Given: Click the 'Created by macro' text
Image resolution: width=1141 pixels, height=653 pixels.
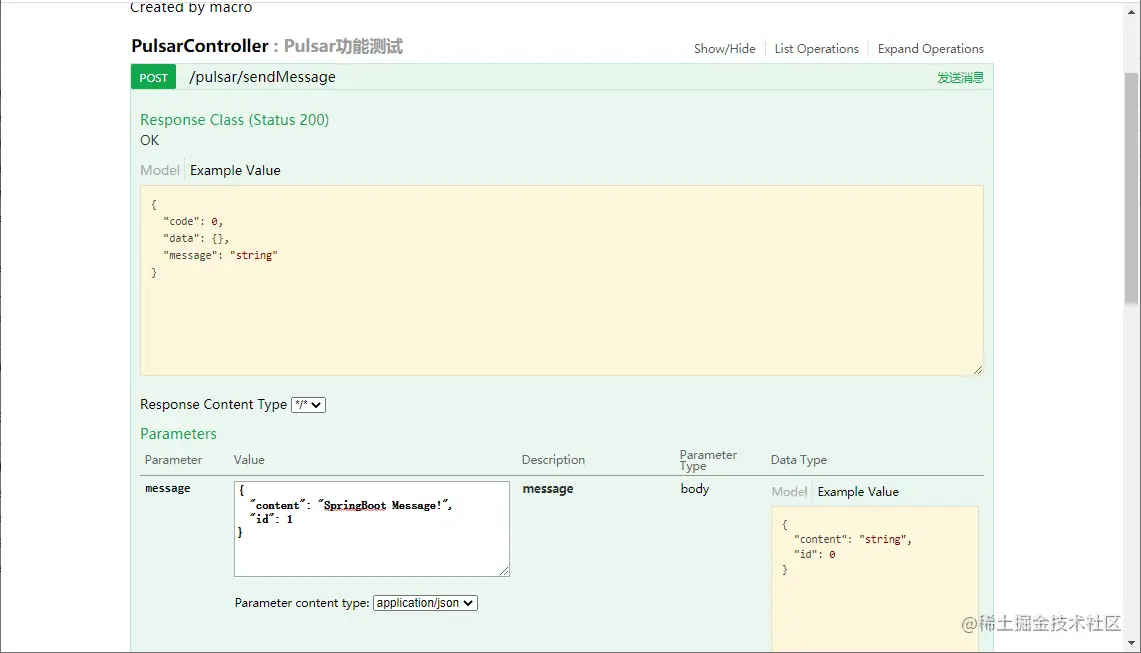Looking at the screenshot, I should point(191,7).
